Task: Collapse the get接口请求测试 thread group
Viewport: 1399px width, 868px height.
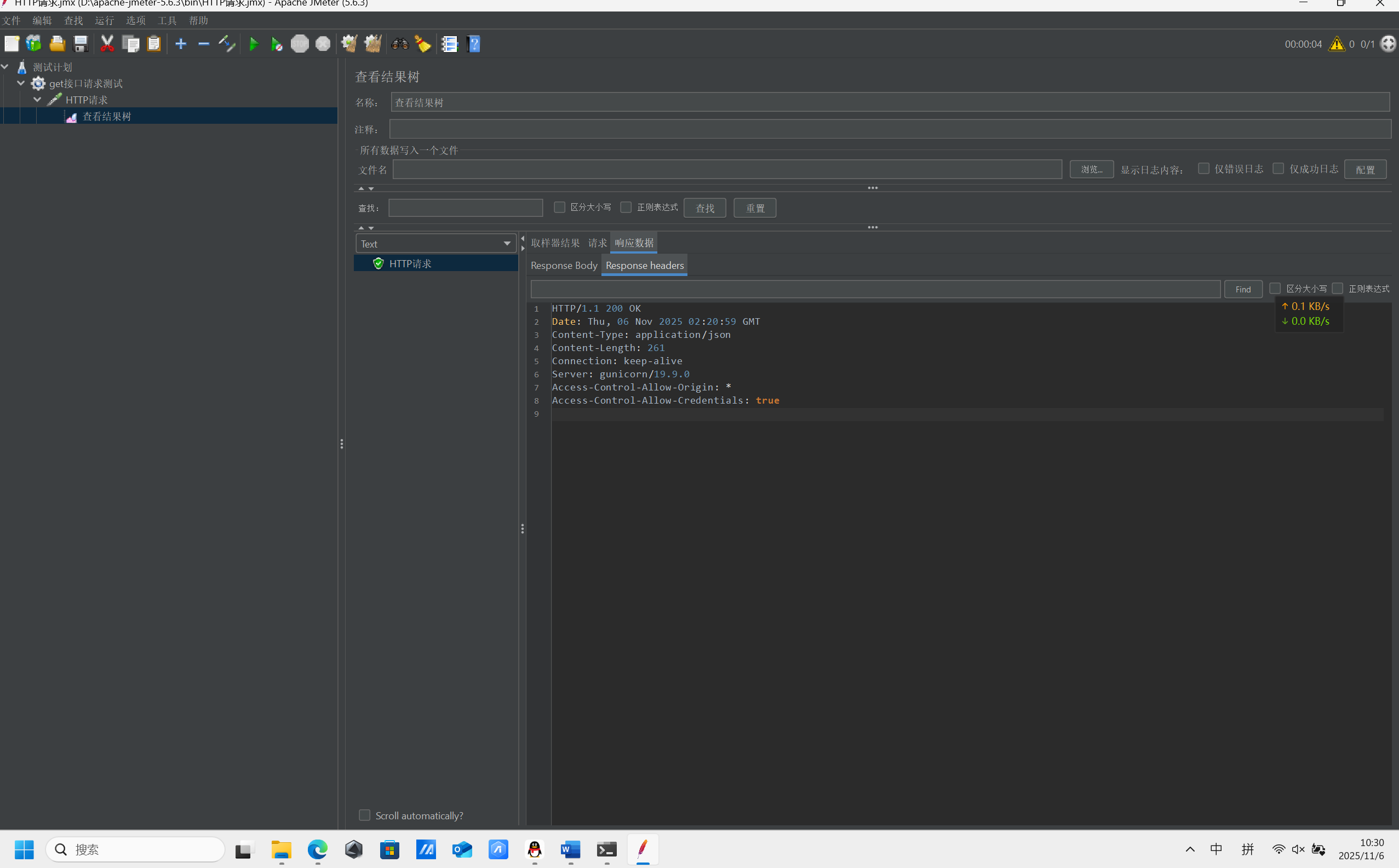Action: coord(21,83)
